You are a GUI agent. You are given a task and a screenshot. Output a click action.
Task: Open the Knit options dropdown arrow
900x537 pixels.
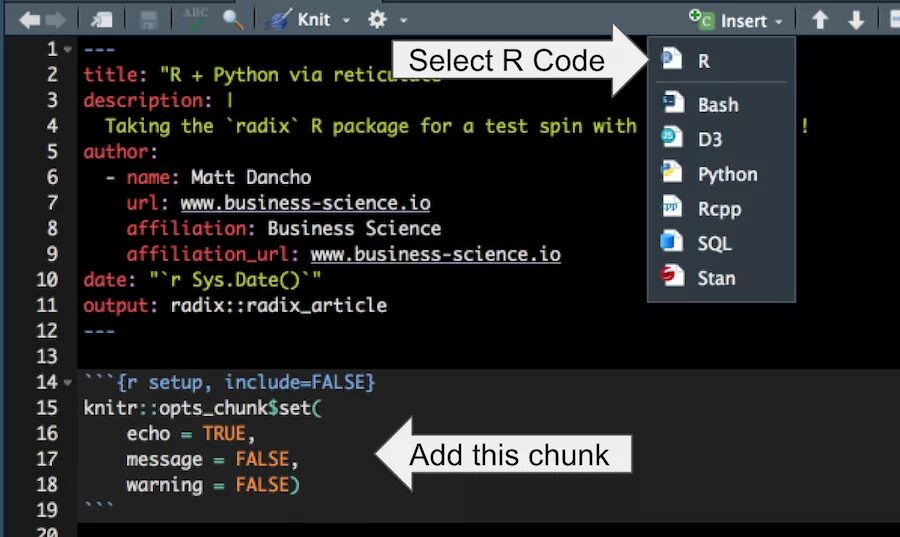click(x=346, y=21)
